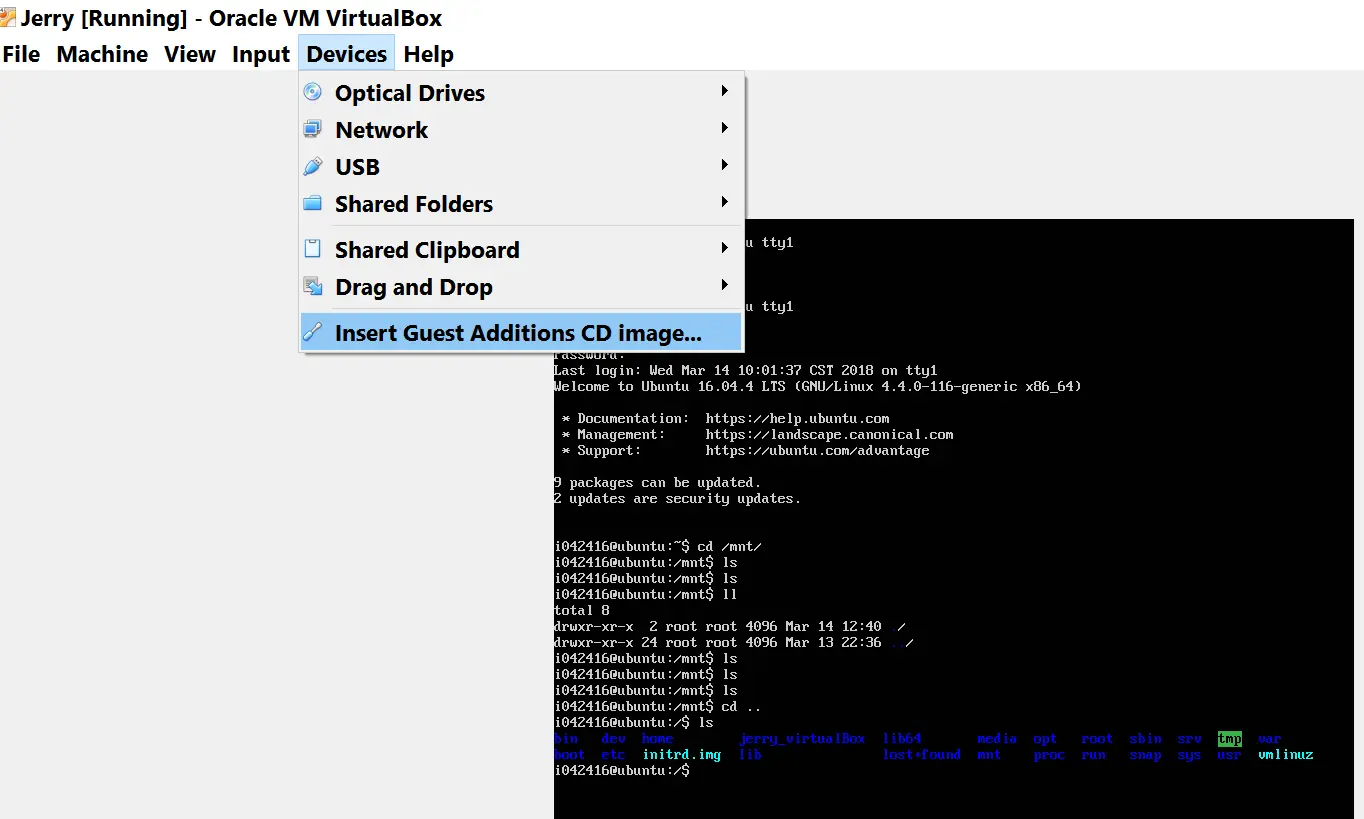
Task: Click the Shared Folders folder icon
Action: pyautogui.click(x=313, y=203)
